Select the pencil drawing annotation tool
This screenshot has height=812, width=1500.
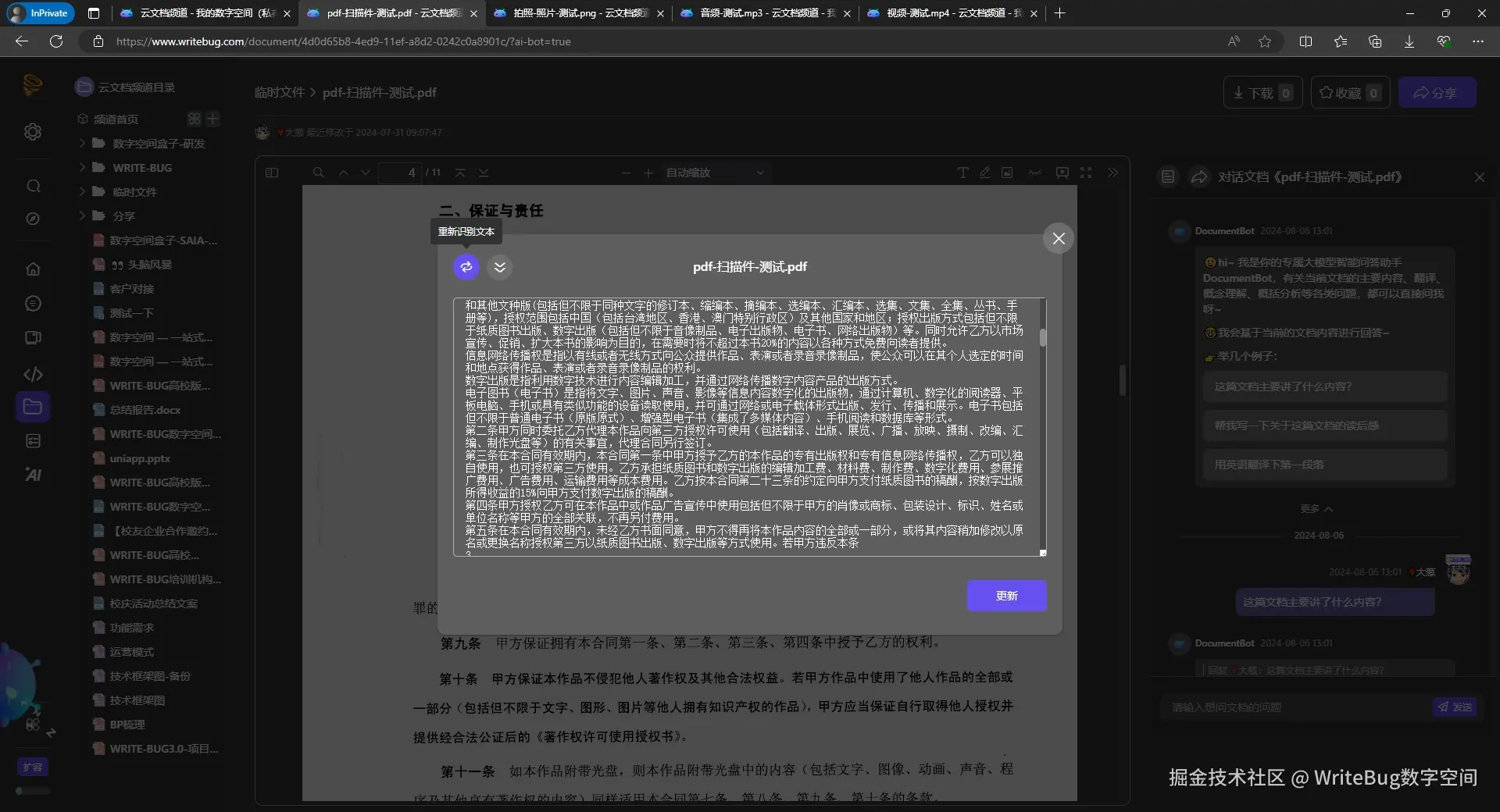985,173
